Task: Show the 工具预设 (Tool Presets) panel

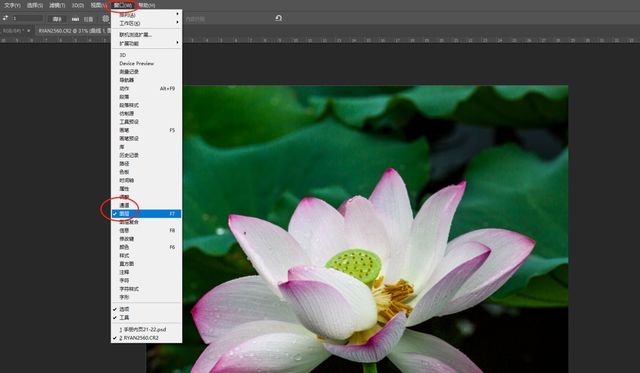Action: (147, 122)
